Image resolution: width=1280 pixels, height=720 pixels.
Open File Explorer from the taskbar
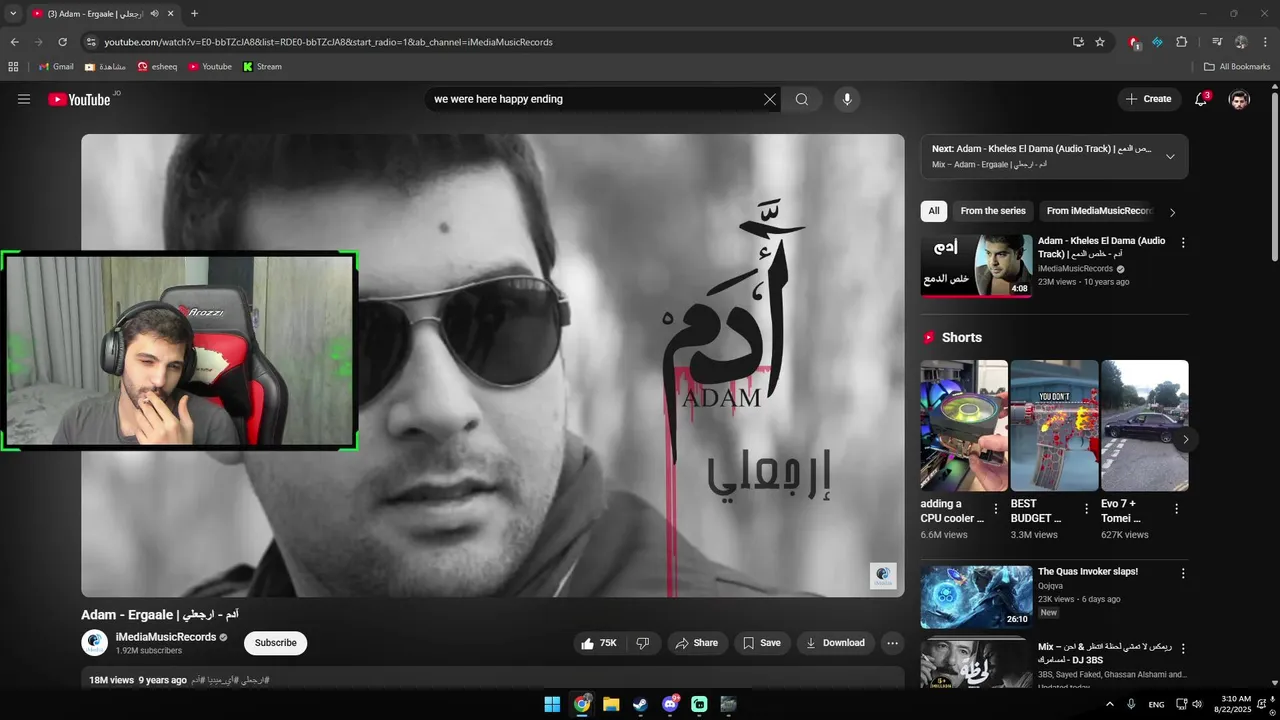611,704
